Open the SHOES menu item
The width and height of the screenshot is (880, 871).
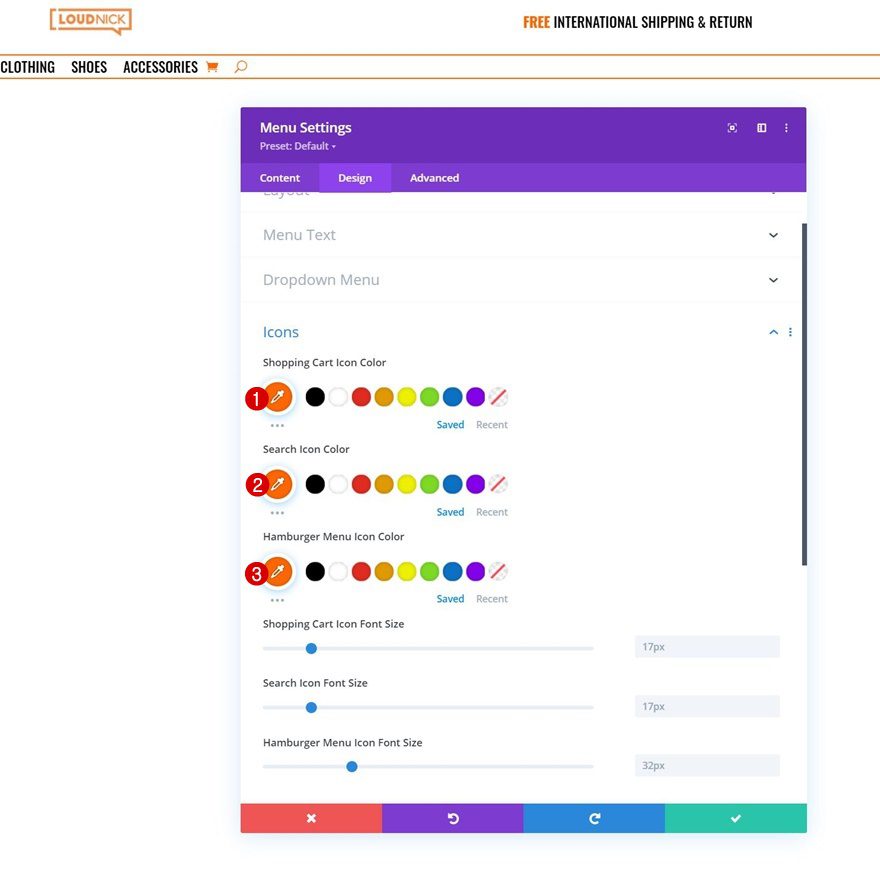[88, 66]
